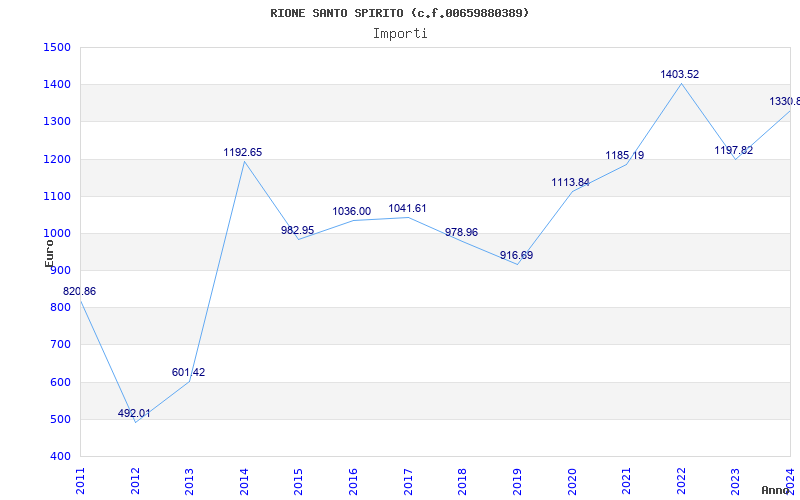Select the 1197.82 data label
The width and height of the screenshot is (800, 500).
tap(734, 150)
